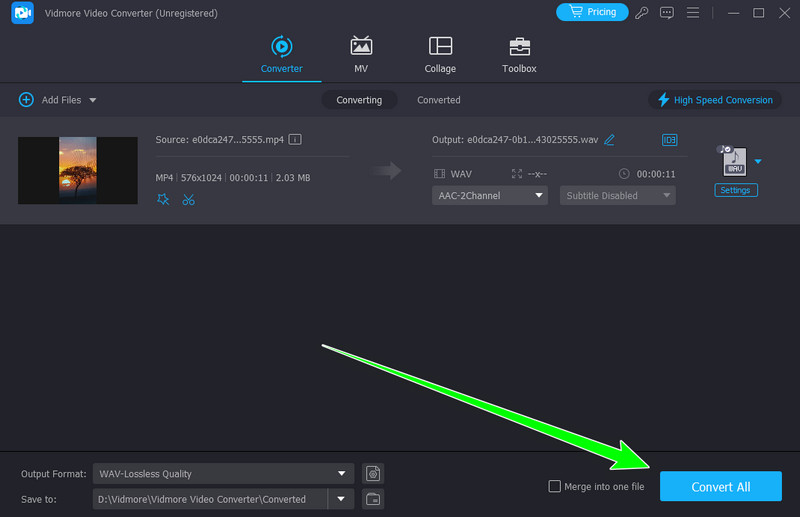The width and height of the screenshot is (800, 517).
Task: Rename output file with pencil icon
Action: click(610, 140)
